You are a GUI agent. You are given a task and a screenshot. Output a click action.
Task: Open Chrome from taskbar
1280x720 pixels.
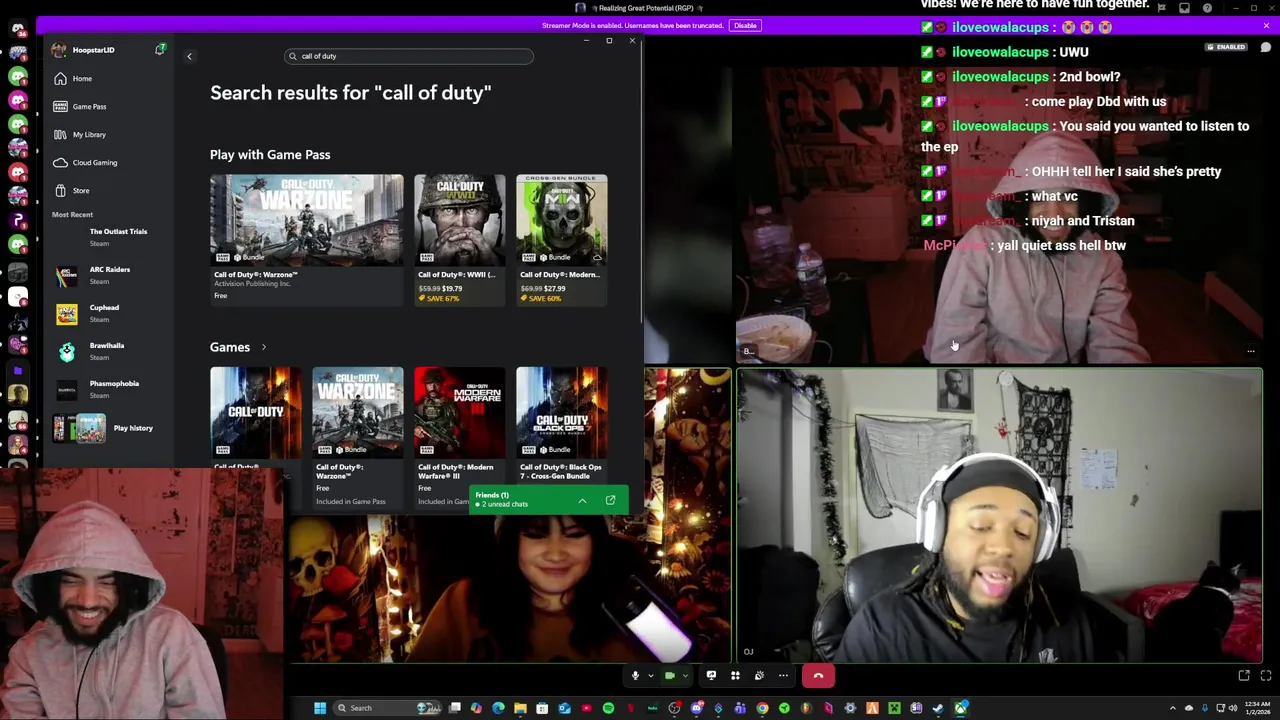[x=762, y=708]
